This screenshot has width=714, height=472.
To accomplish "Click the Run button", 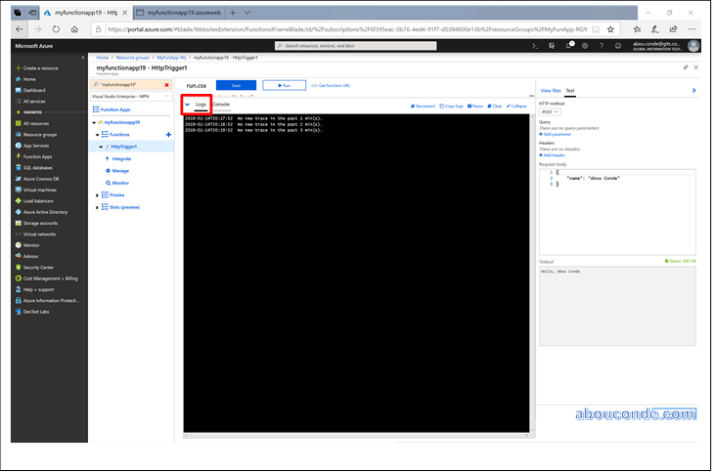I will (284, 85).
